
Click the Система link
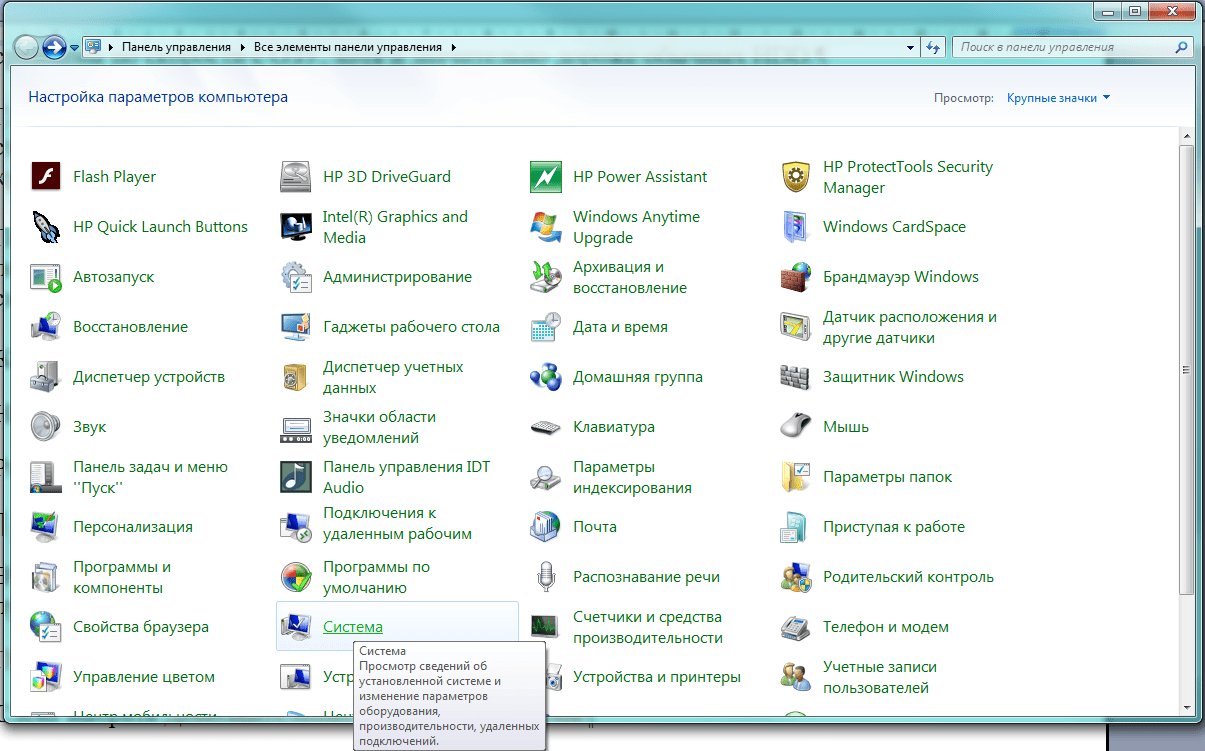(352, 627)
